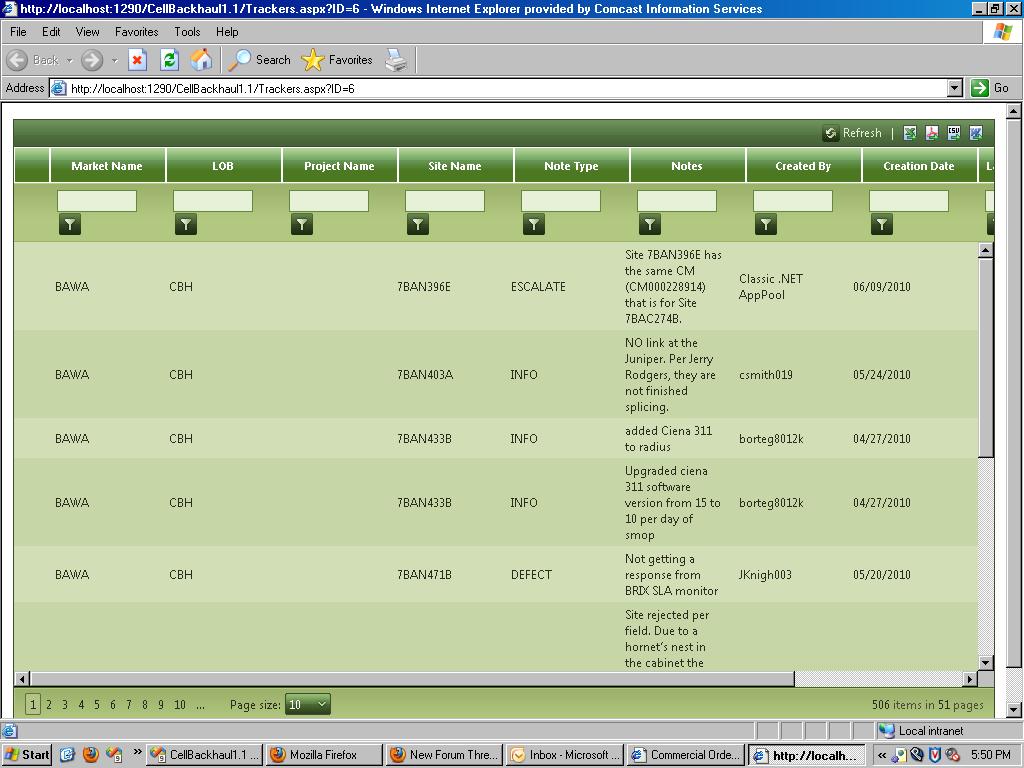Apply filter on LOB column

[x=186, y=225]
